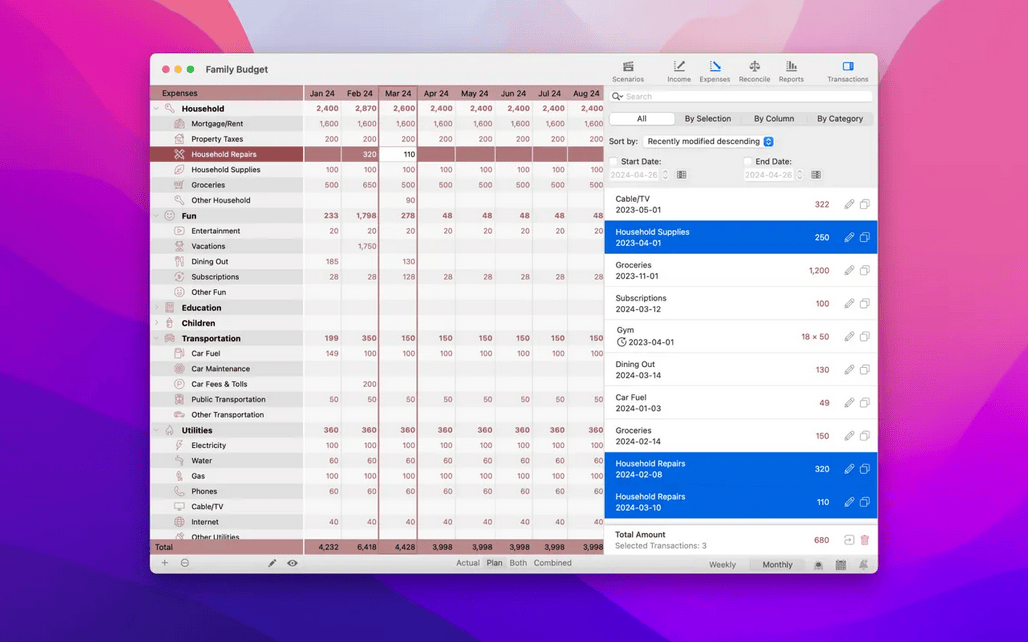This screenshot has height=642, width=1028.
Task: Switch display mode to Plan
Action: 494,563
